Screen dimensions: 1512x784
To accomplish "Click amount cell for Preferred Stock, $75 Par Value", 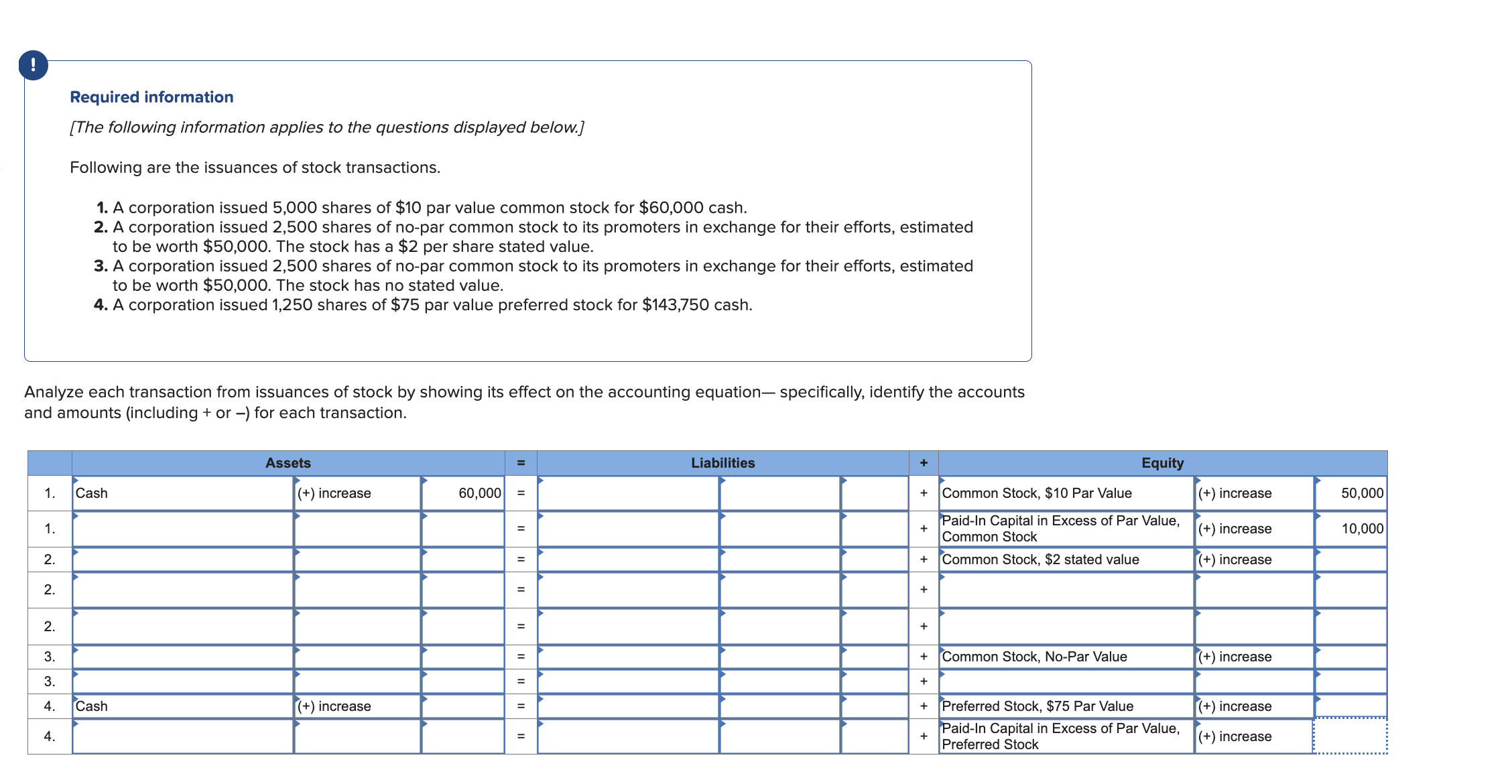I will (x=1350, y=706).
